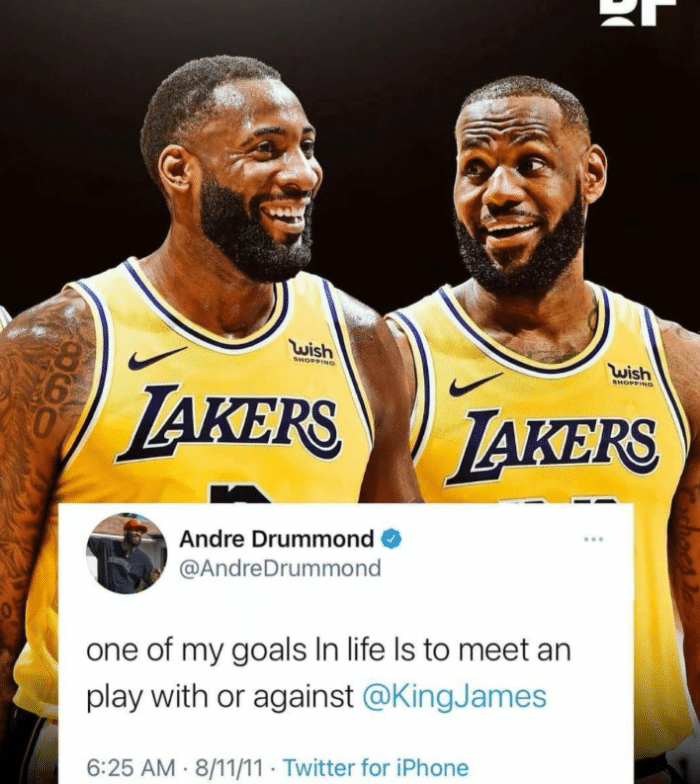Click the Wish Shopping patch on the left jersey
This screenshot has width=700, height=784.
pyautogui.click(x=312, y=352)
